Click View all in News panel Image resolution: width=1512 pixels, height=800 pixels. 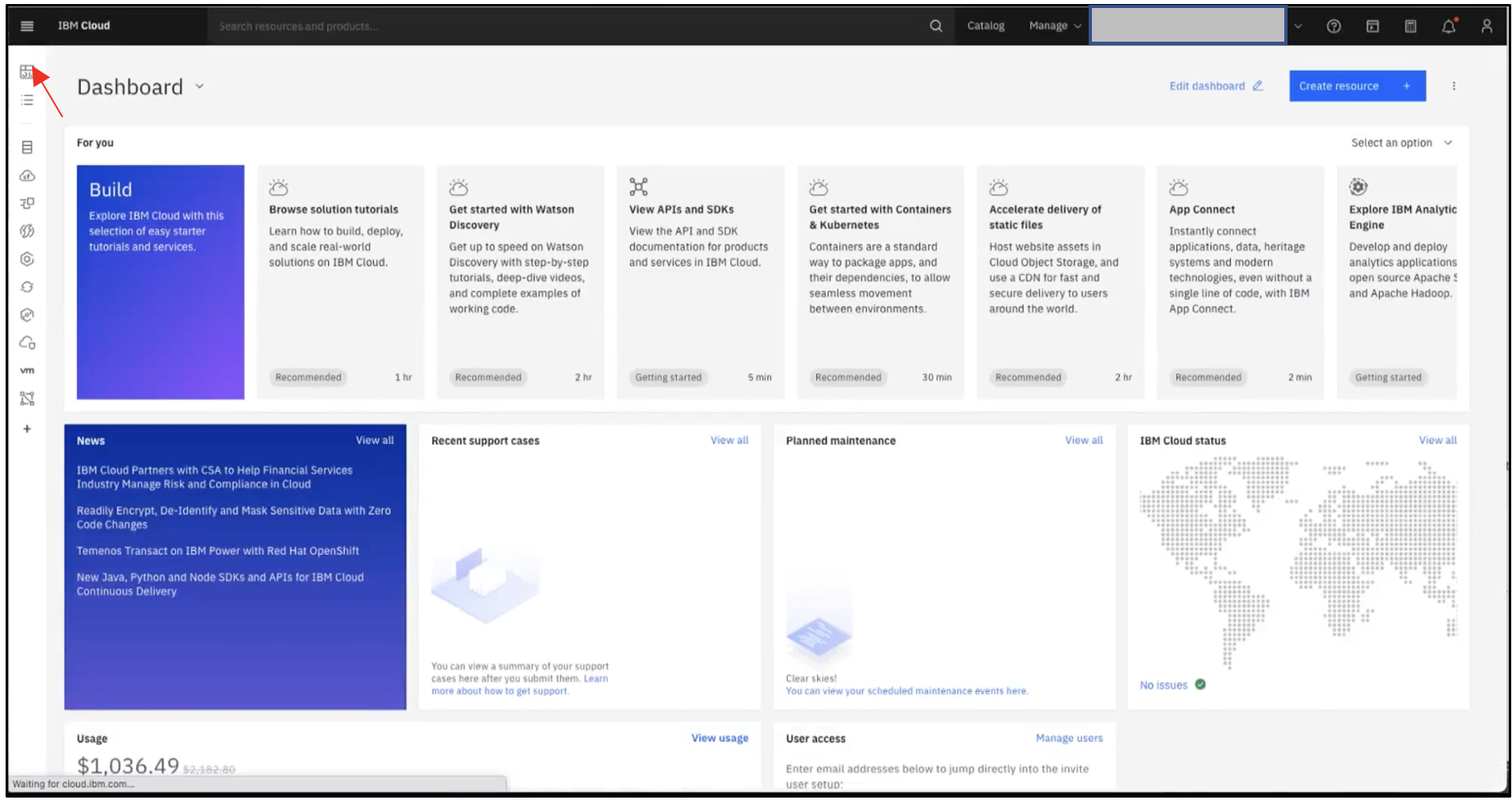click(x=374, y=440)
